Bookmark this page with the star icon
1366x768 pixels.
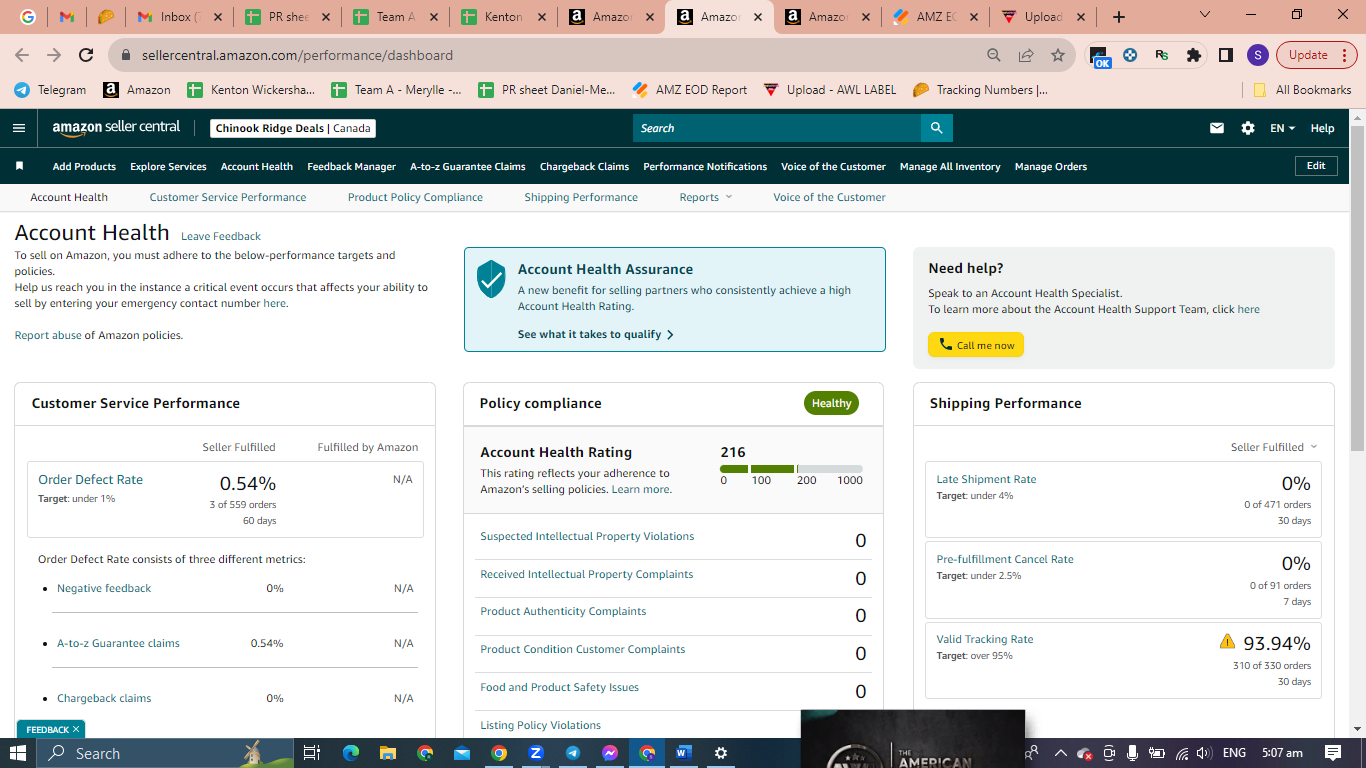[x=1058, y=55]
